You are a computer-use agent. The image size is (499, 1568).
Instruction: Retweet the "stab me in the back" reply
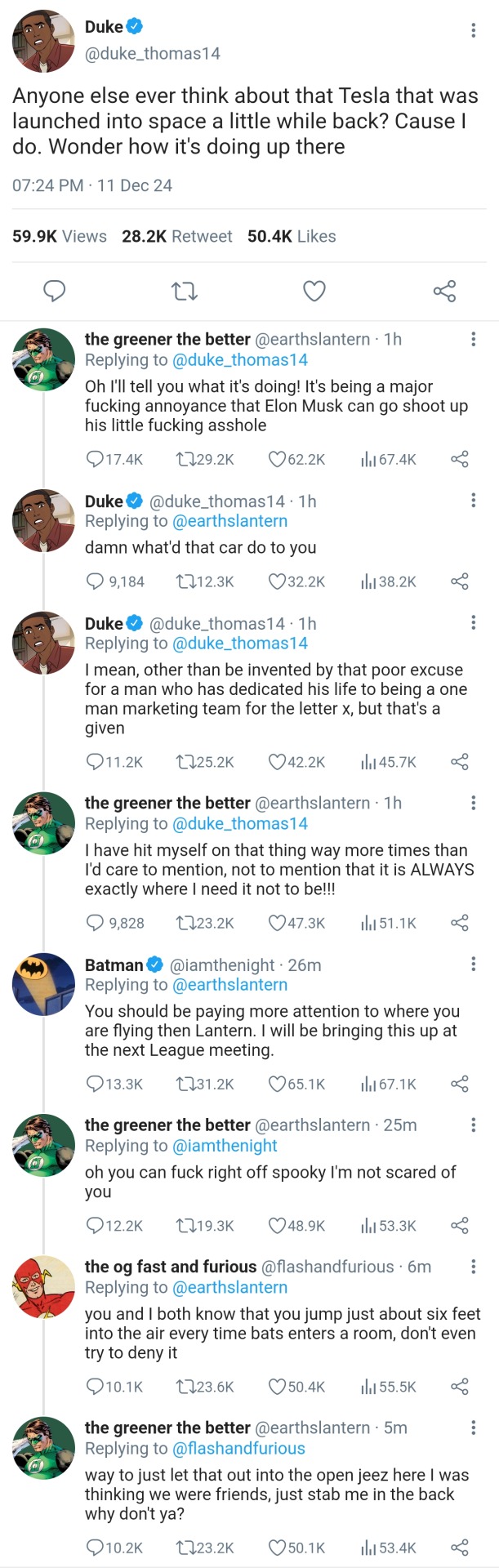pos(185,1548)
